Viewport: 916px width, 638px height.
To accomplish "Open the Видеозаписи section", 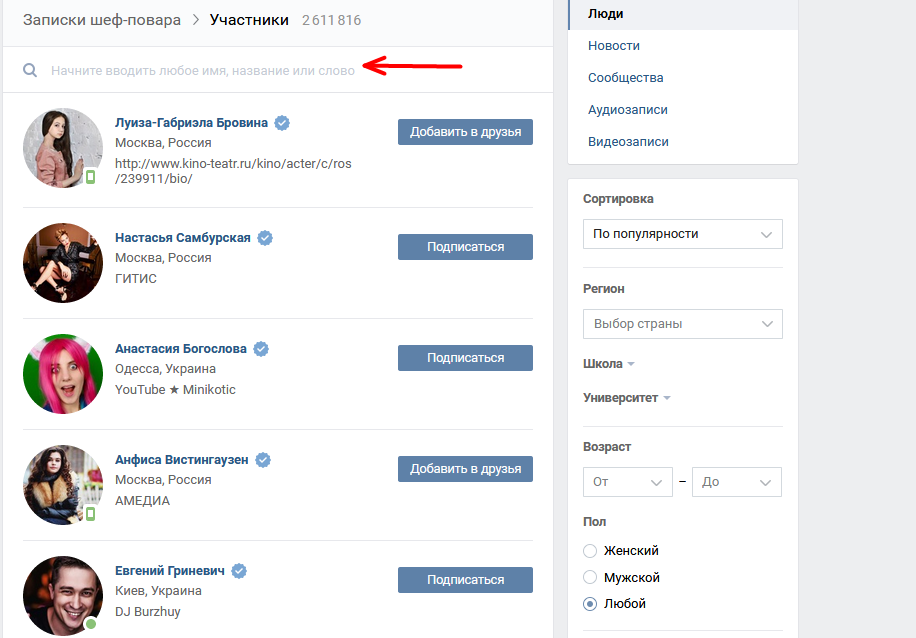I will [628, 142].
